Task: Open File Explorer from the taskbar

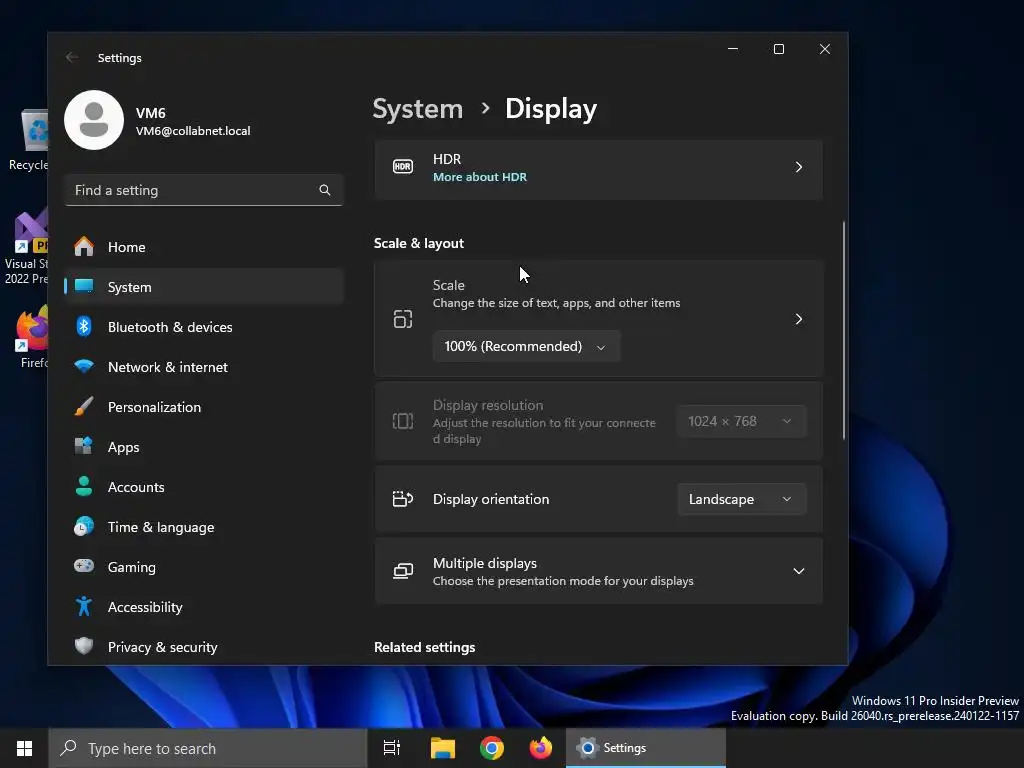Action: [443, 748]
